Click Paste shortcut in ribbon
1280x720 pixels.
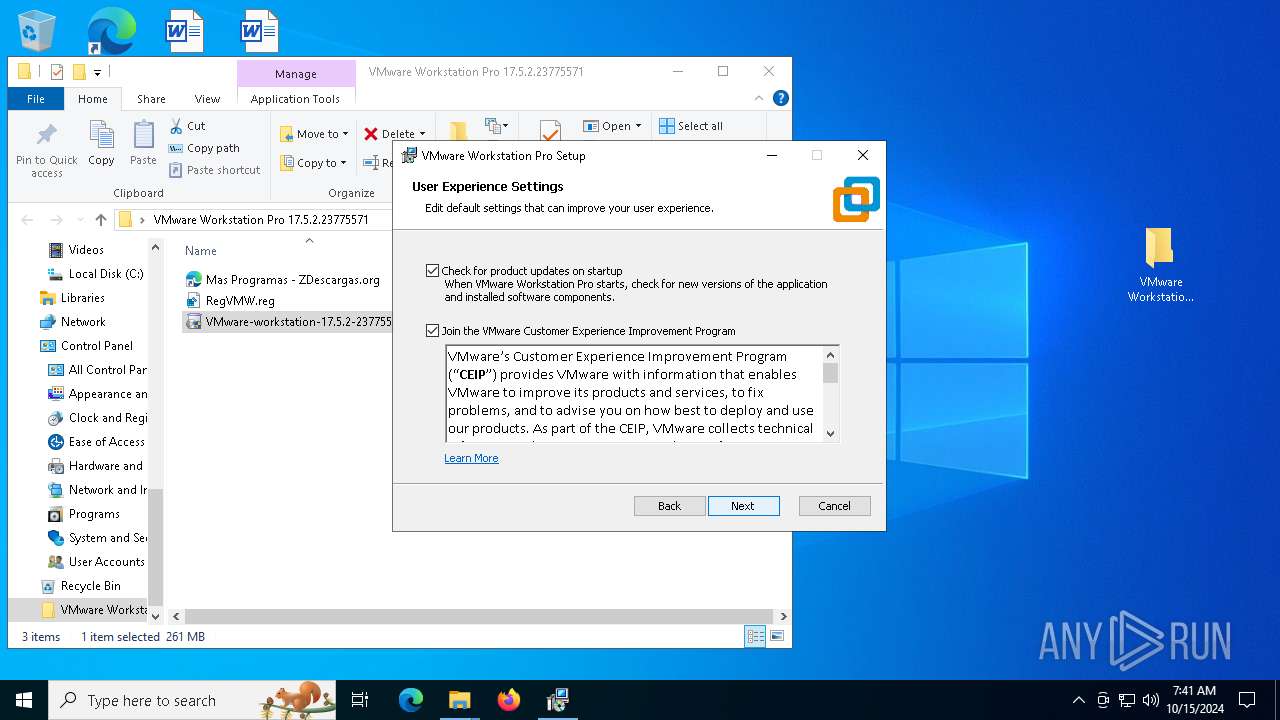[x=214, y=170]
